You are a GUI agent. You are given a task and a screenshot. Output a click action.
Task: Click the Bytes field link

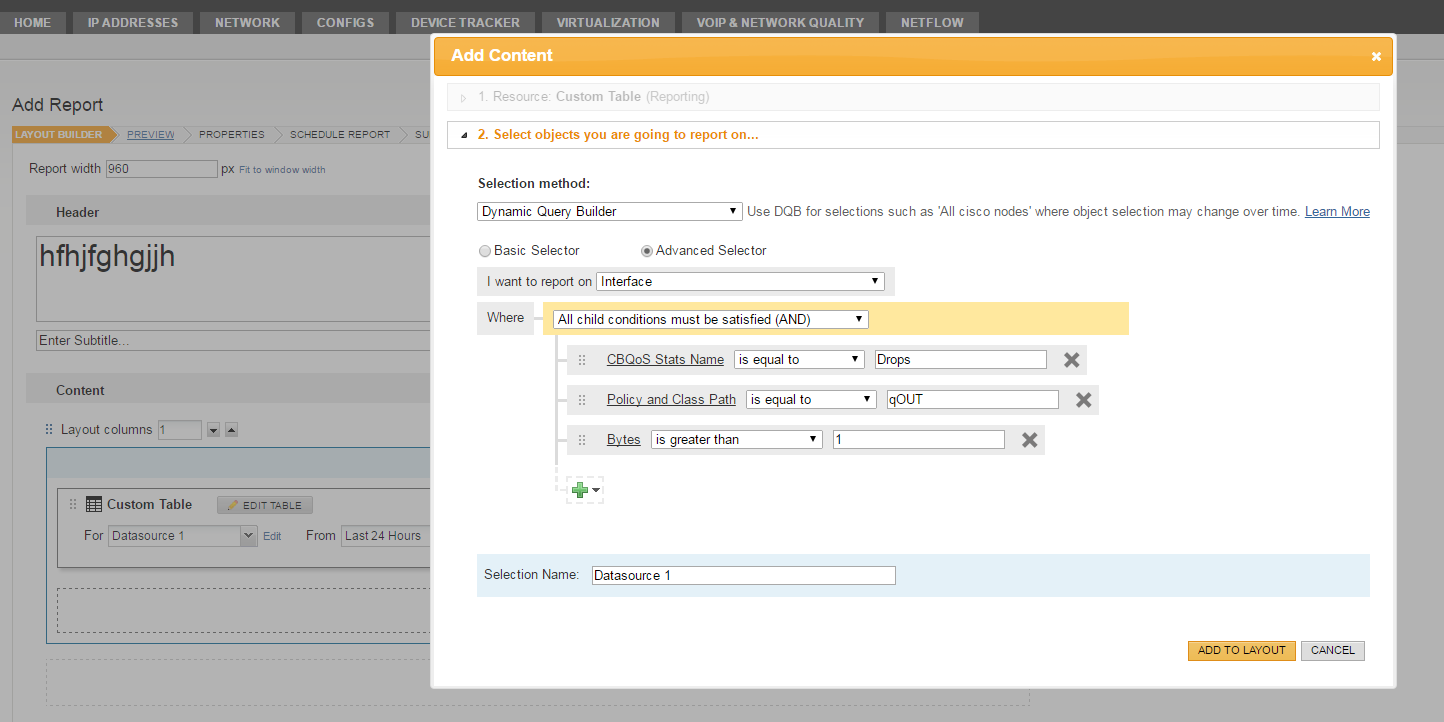[624, 440]
